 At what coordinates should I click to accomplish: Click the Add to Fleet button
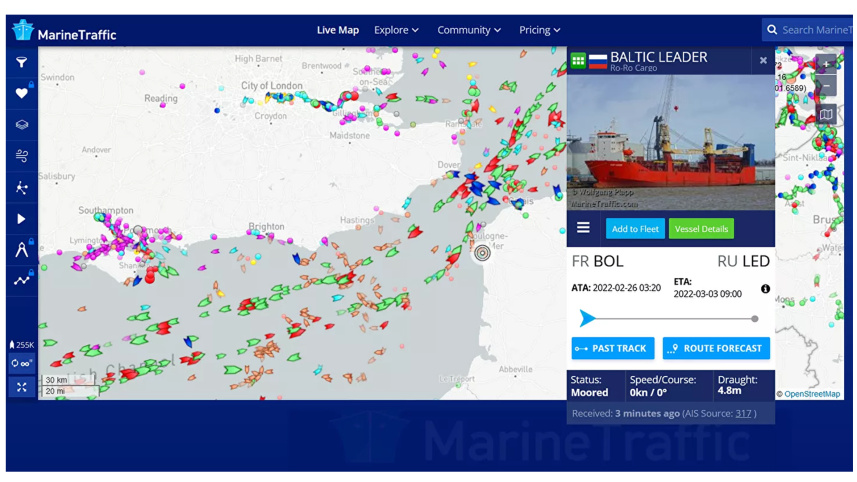(635, 229)
